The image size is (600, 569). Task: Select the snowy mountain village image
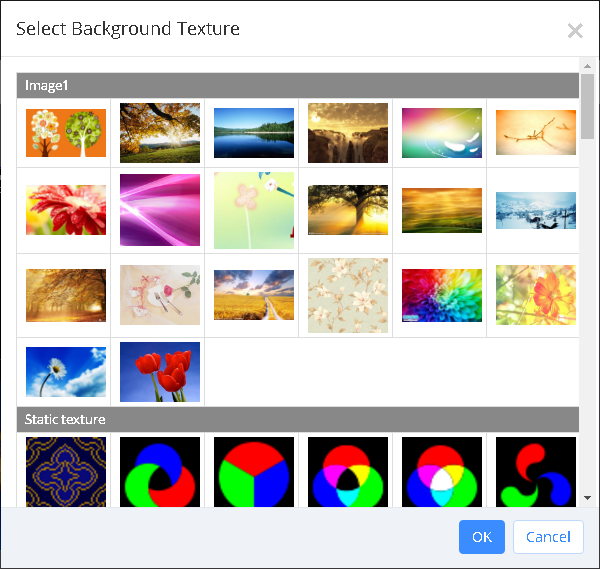click(x=536, y=210)
